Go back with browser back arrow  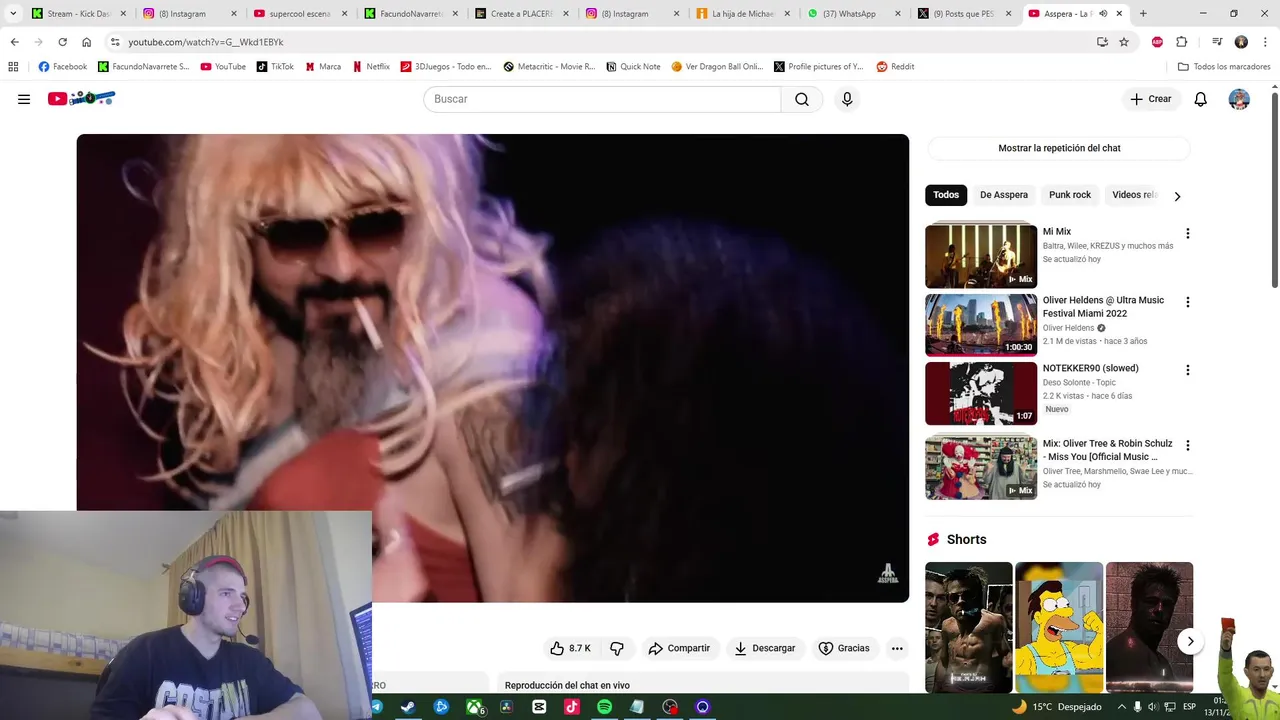point(14,42)
